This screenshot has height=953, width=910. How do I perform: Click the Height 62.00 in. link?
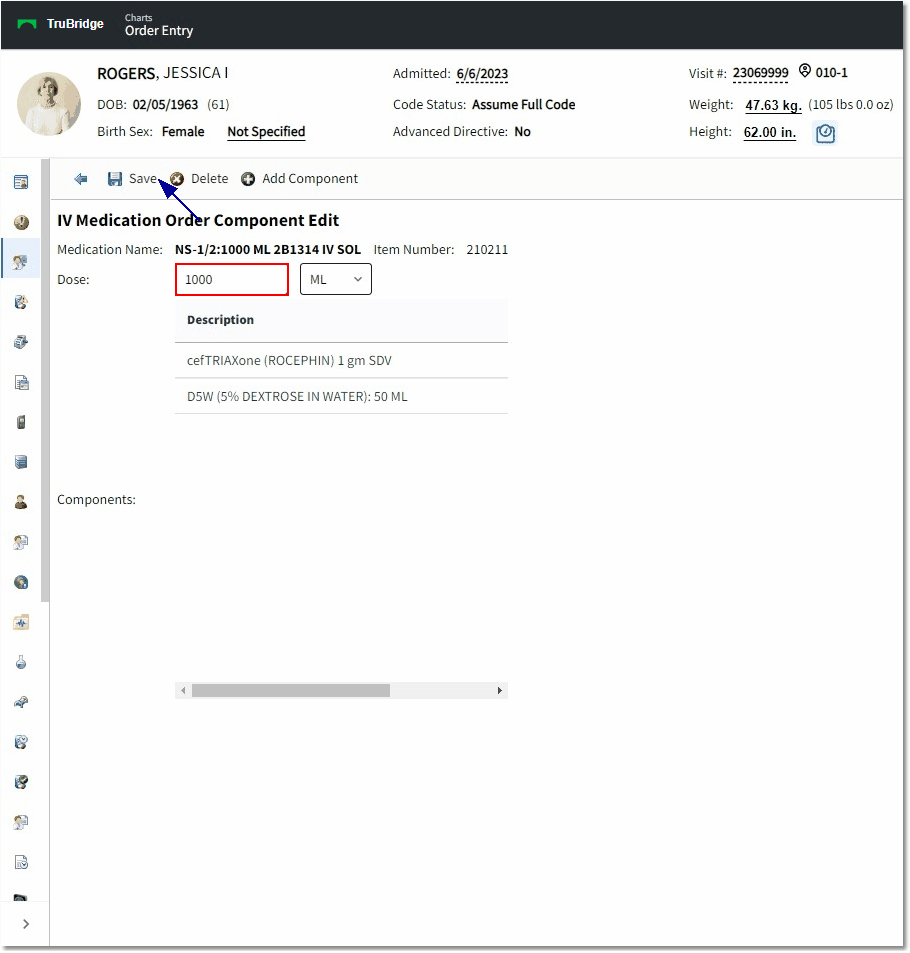coord(770,132)
